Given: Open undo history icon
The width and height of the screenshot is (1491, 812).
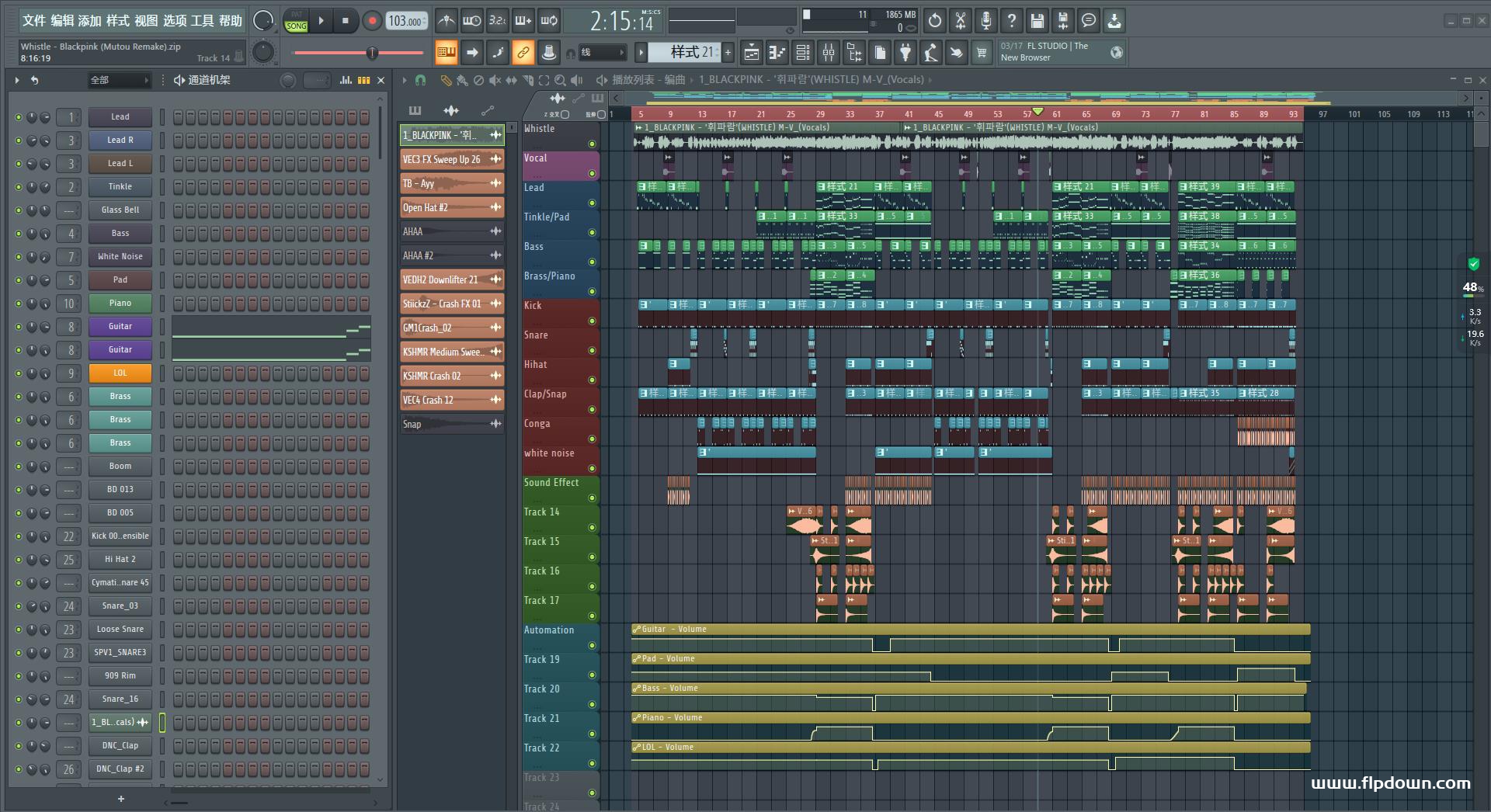Looking at the screenshot, I should 935,21.
